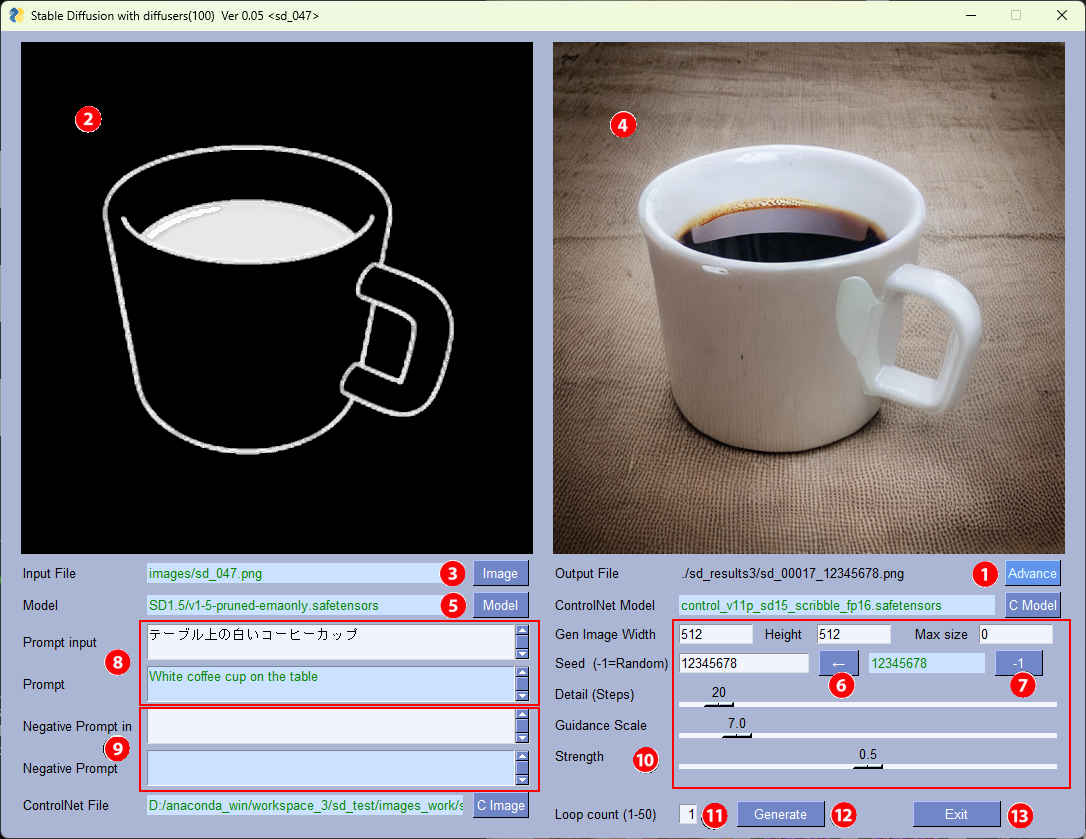Click the Loop count input box

688,814
